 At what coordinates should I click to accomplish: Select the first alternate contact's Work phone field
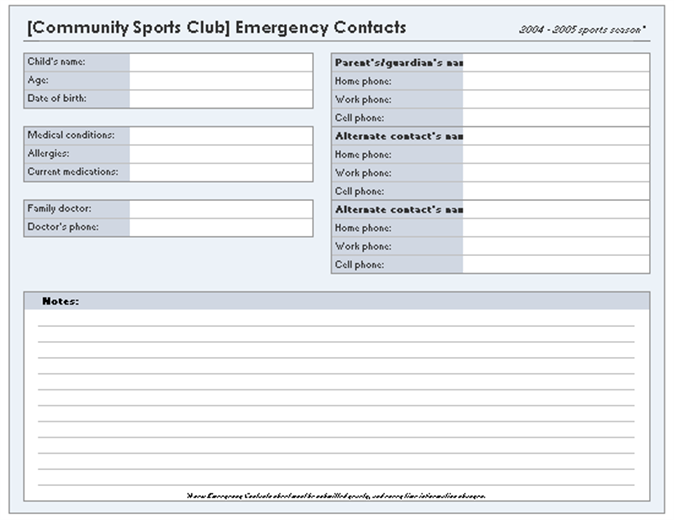click(x=555, y=173)
